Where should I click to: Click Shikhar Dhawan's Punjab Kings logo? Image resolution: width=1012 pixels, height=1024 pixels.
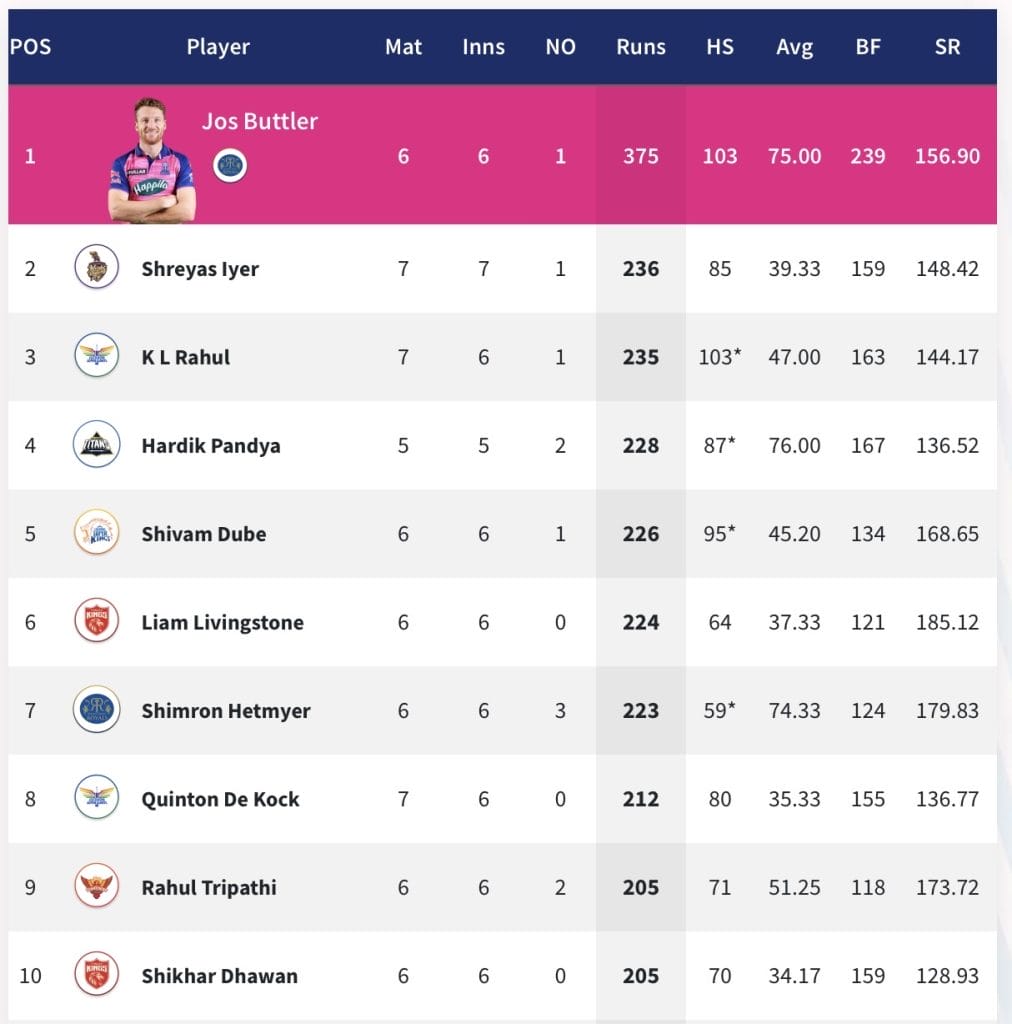pos(96,975)
